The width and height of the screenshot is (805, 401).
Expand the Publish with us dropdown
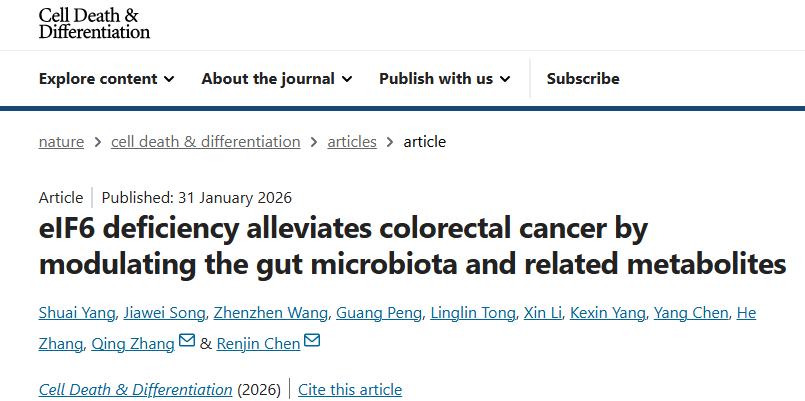[x=445, y=79]
